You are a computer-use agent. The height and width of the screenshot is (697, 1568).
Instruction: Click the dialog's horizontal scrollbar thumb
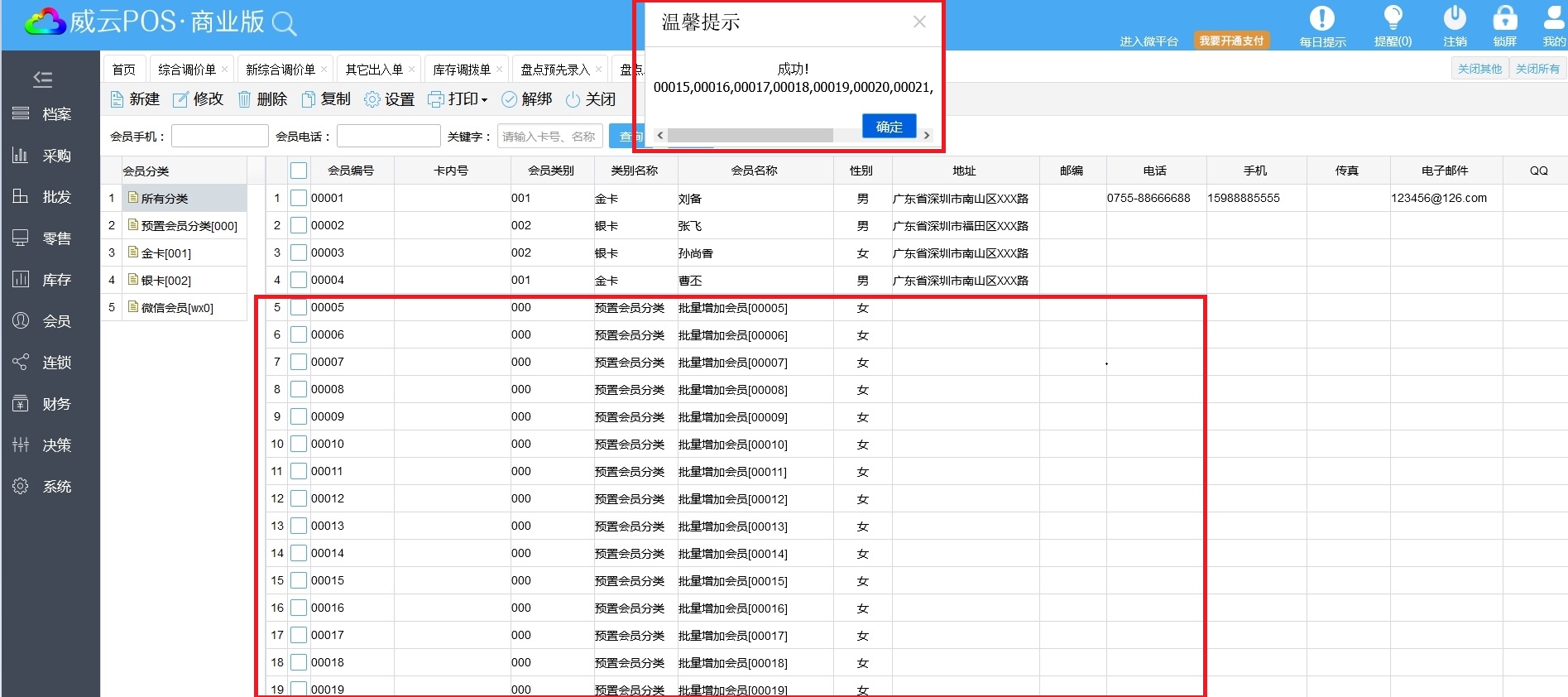750,136
